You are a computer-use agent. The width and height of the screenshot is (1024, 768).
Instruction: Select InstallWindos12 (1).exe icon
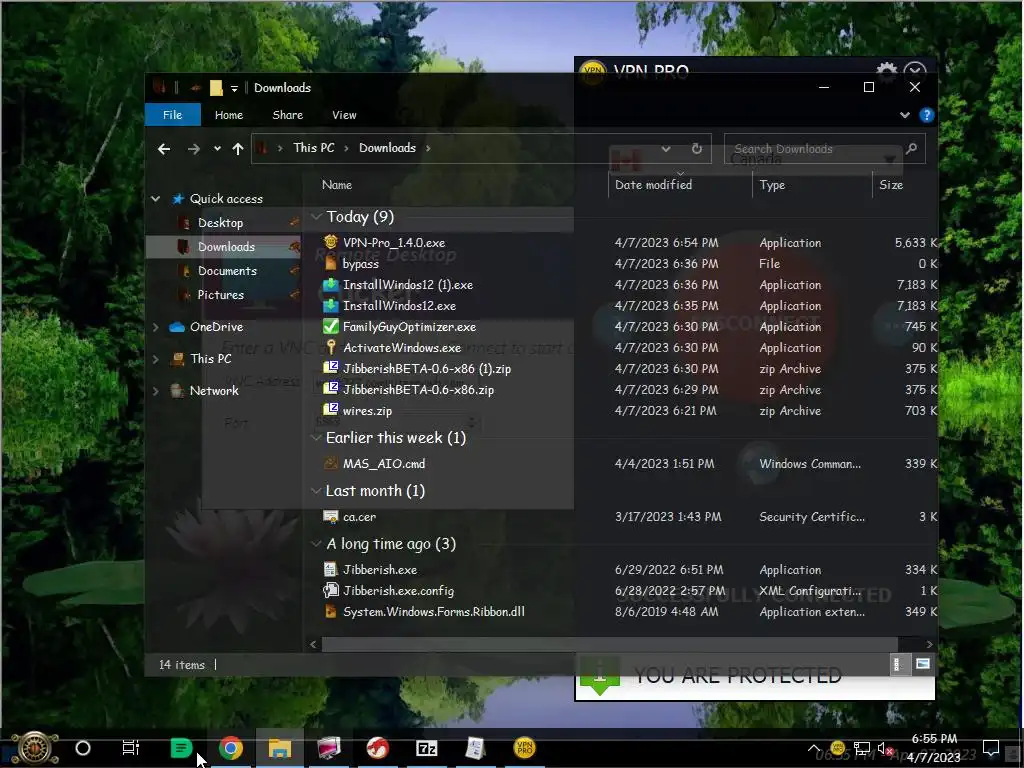(331, 284)
